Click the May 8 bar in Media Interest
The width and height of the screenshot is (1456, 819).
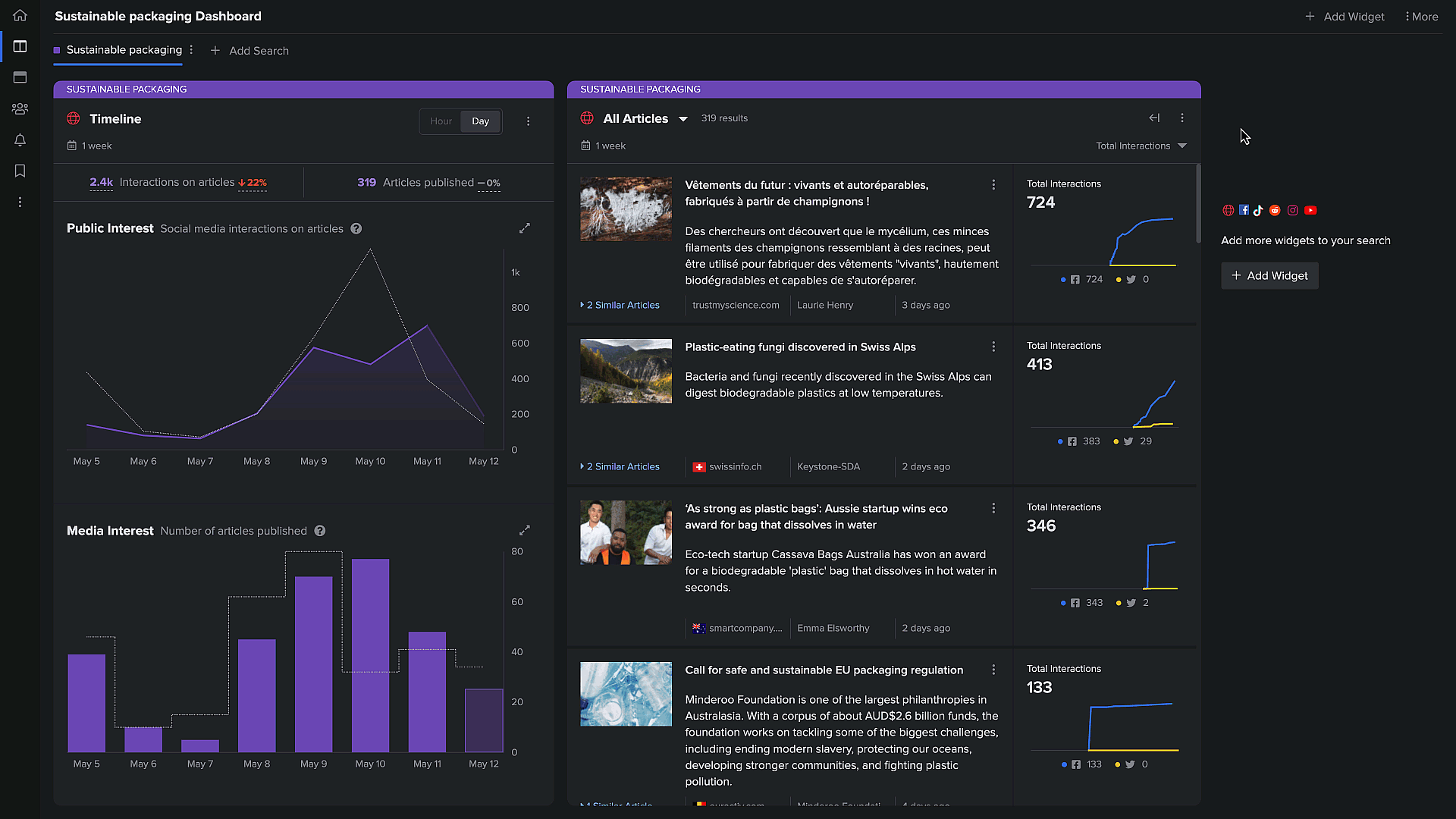(256, 695)
